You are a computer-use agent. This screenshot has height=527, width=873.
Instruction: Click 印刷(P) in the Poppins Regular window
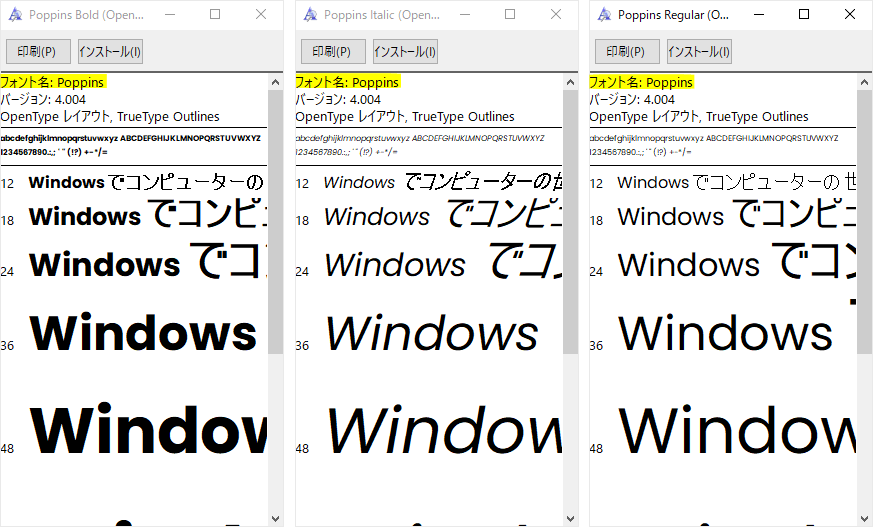click(x=627, y=52)
